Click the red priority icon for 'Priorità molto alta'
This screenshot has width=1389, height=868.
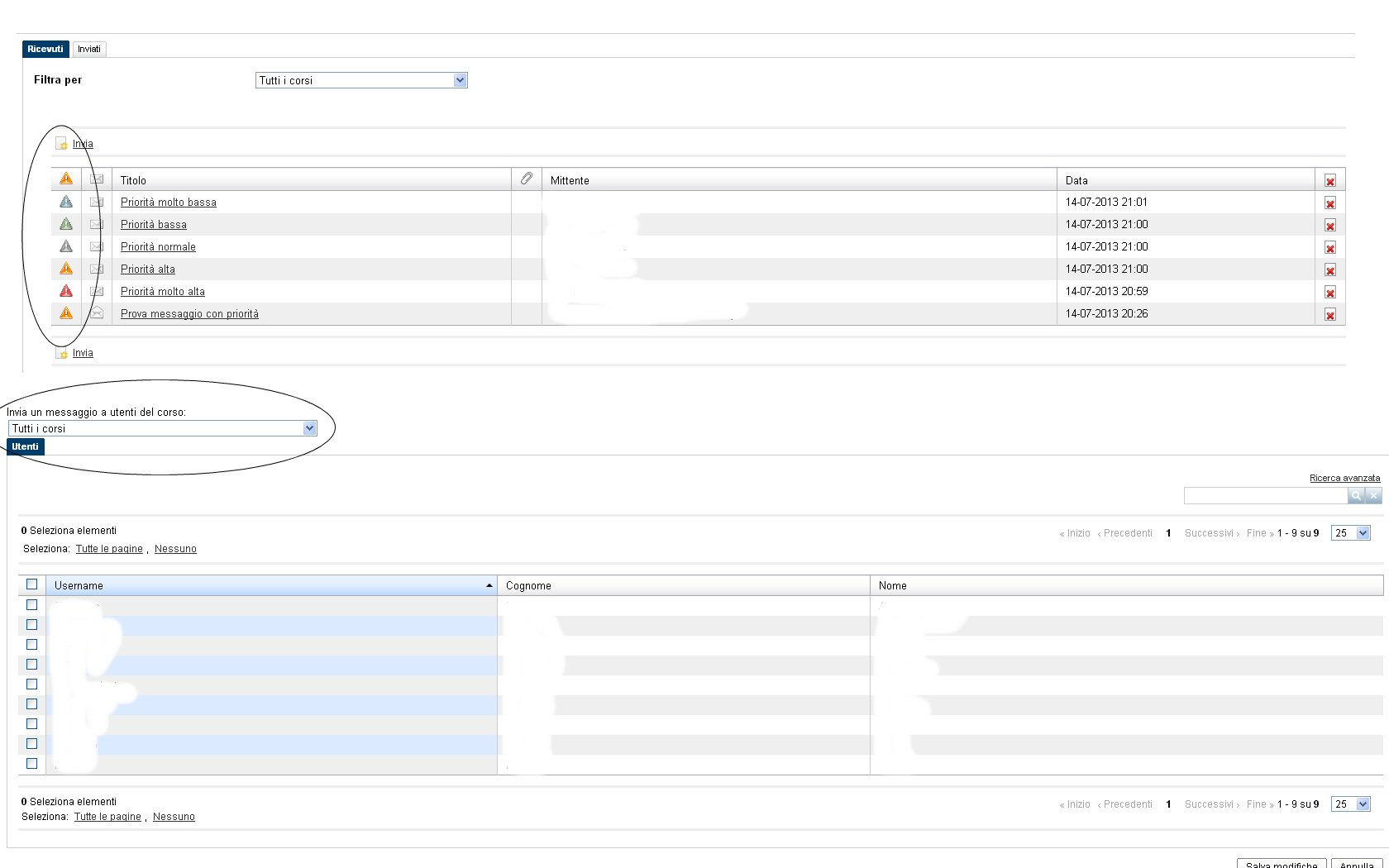pyautogui.click(x=66, y=291)
